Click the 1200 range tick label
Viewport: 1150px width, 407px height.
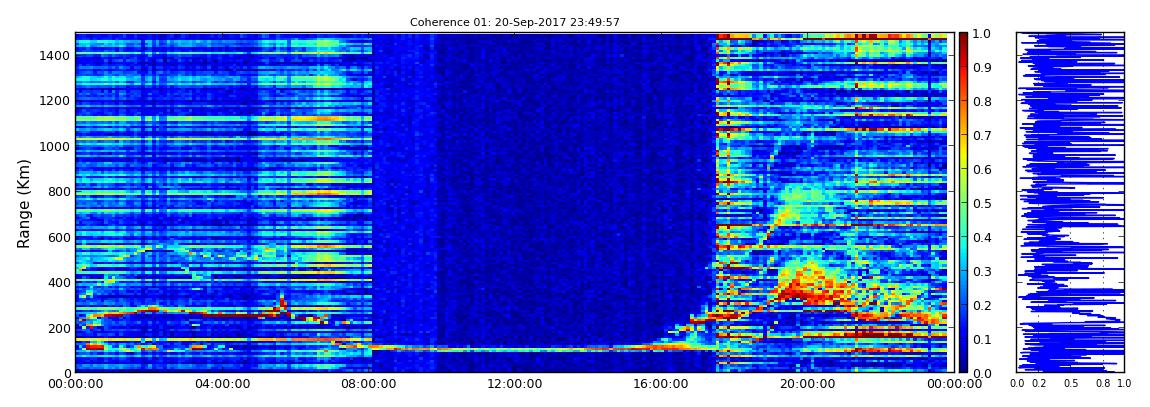[x=54, y=100]
